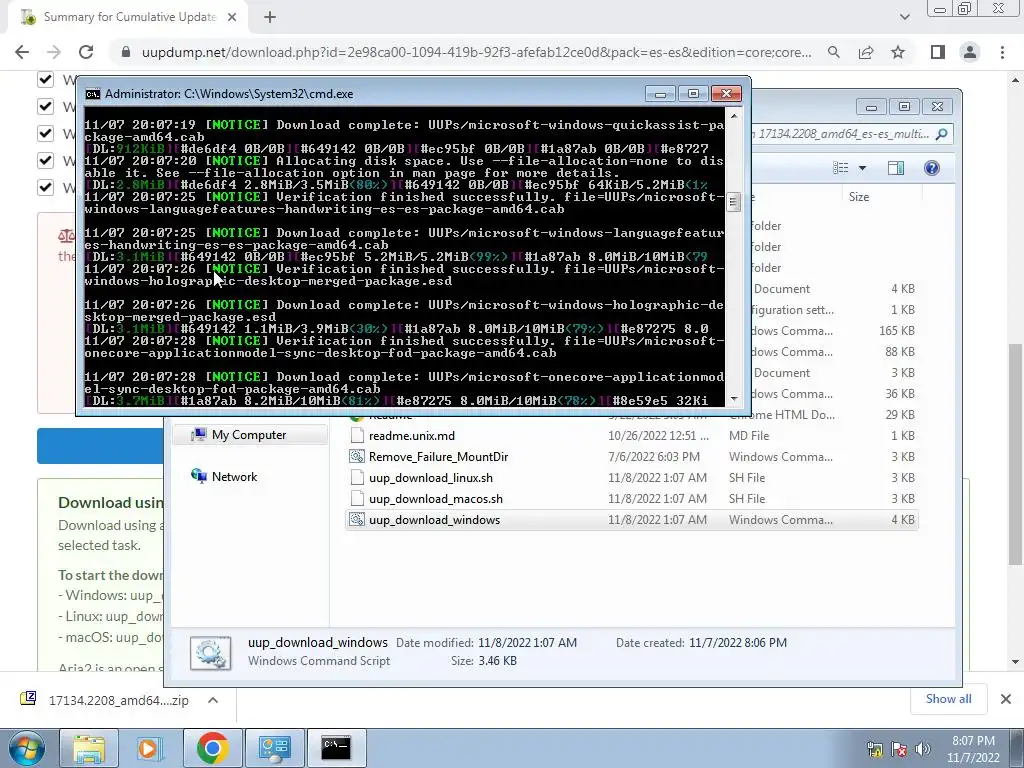The image size is (1024, 768).
Task: Click page scrollbar down arrow in Chrome
Action: (1015, 662)
